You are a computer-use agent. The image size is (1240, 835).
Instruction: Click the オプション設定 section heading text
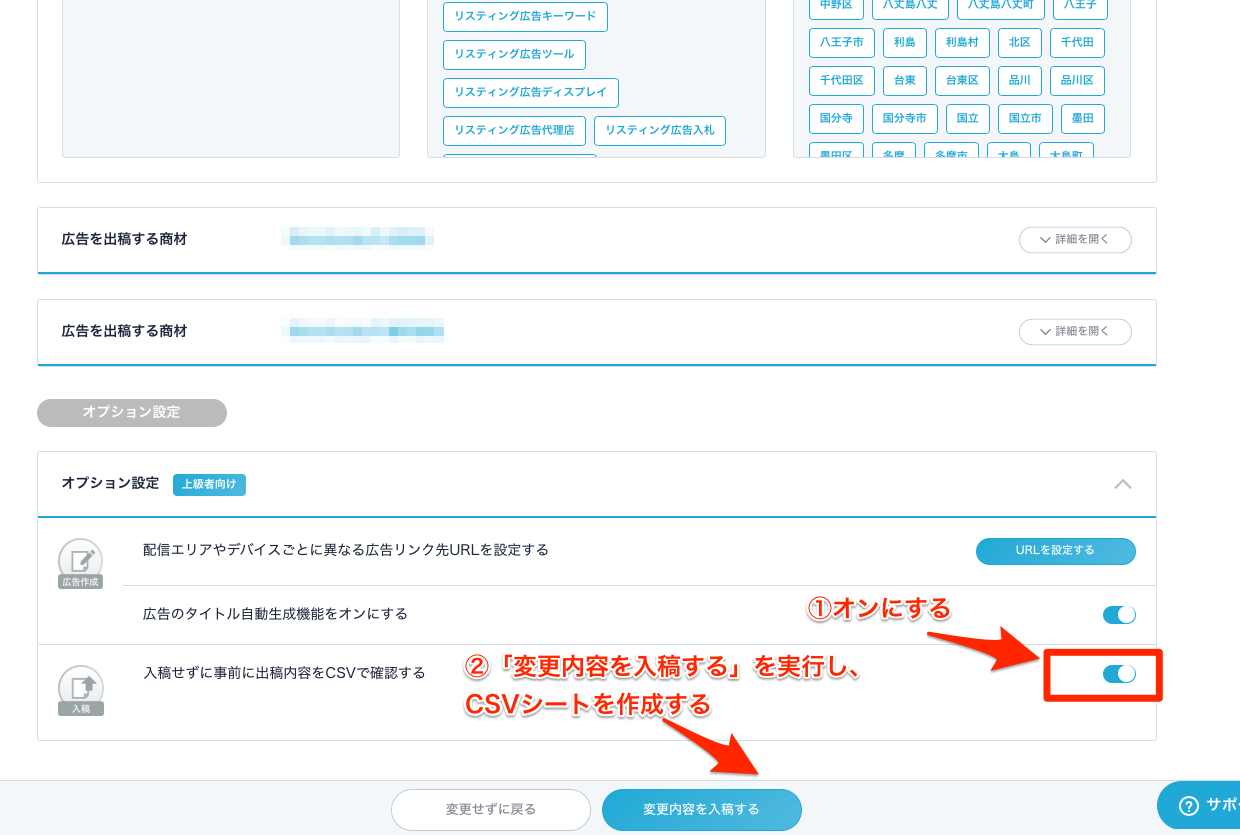(110, 483)
